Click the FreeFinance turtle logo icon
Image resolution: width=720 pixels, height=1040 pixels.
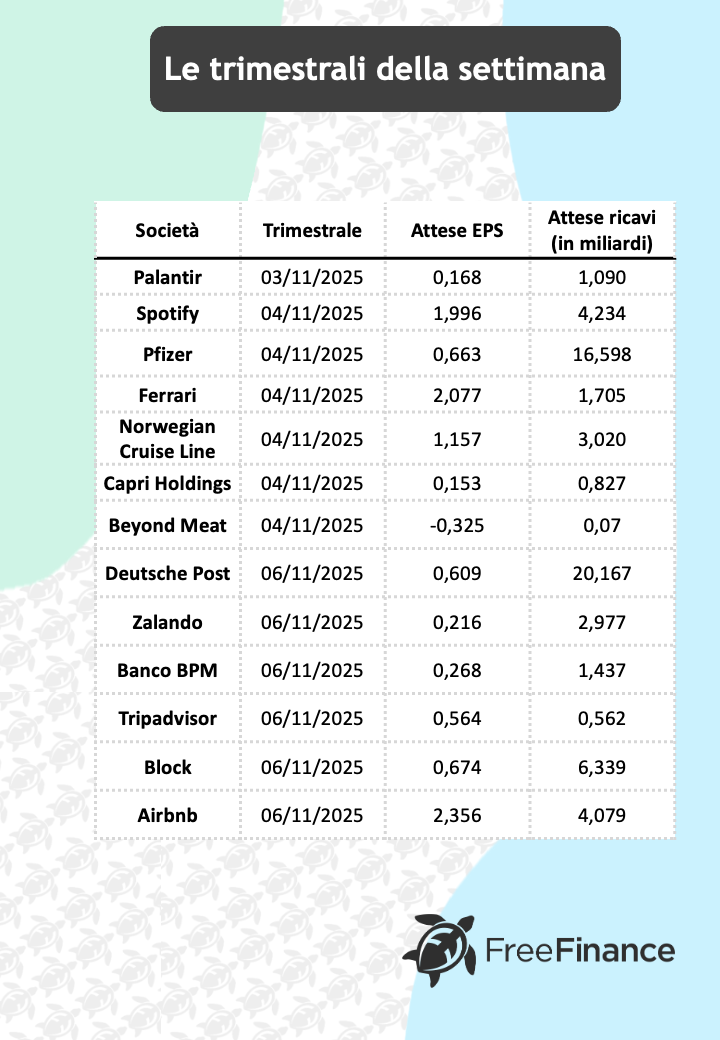coord(443,946)
